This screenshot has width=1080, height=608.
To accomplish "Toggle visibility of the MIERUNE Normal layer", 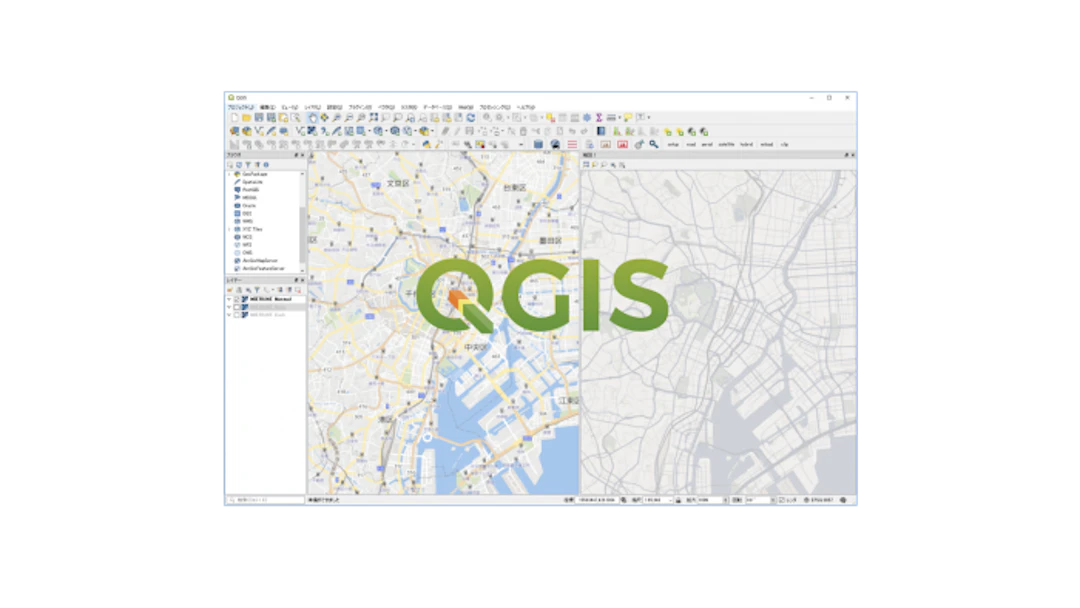I will pyautogui.click(x=235, y=298).
